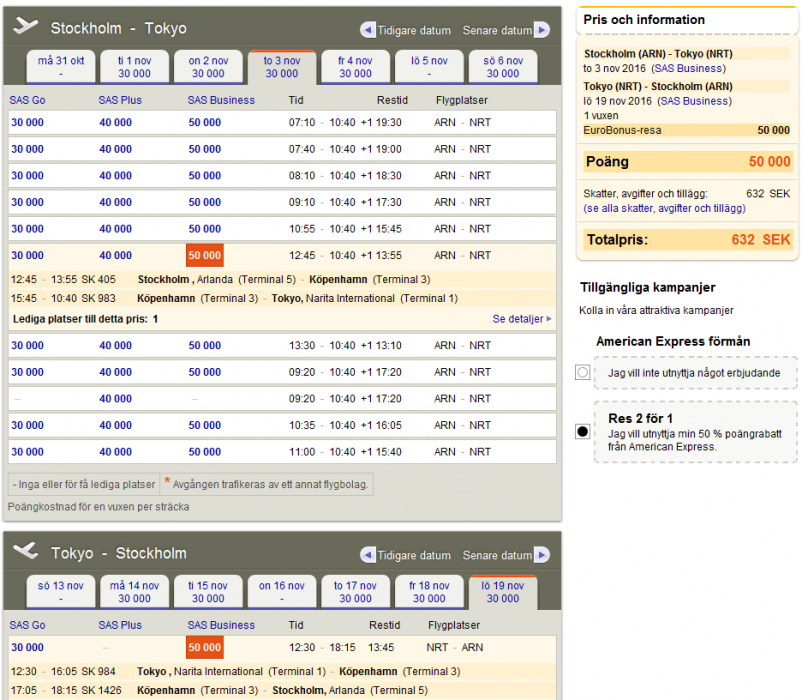
Task: Select highlighted 50 000 Business fare on return flight
Action: tap(205, 648)
